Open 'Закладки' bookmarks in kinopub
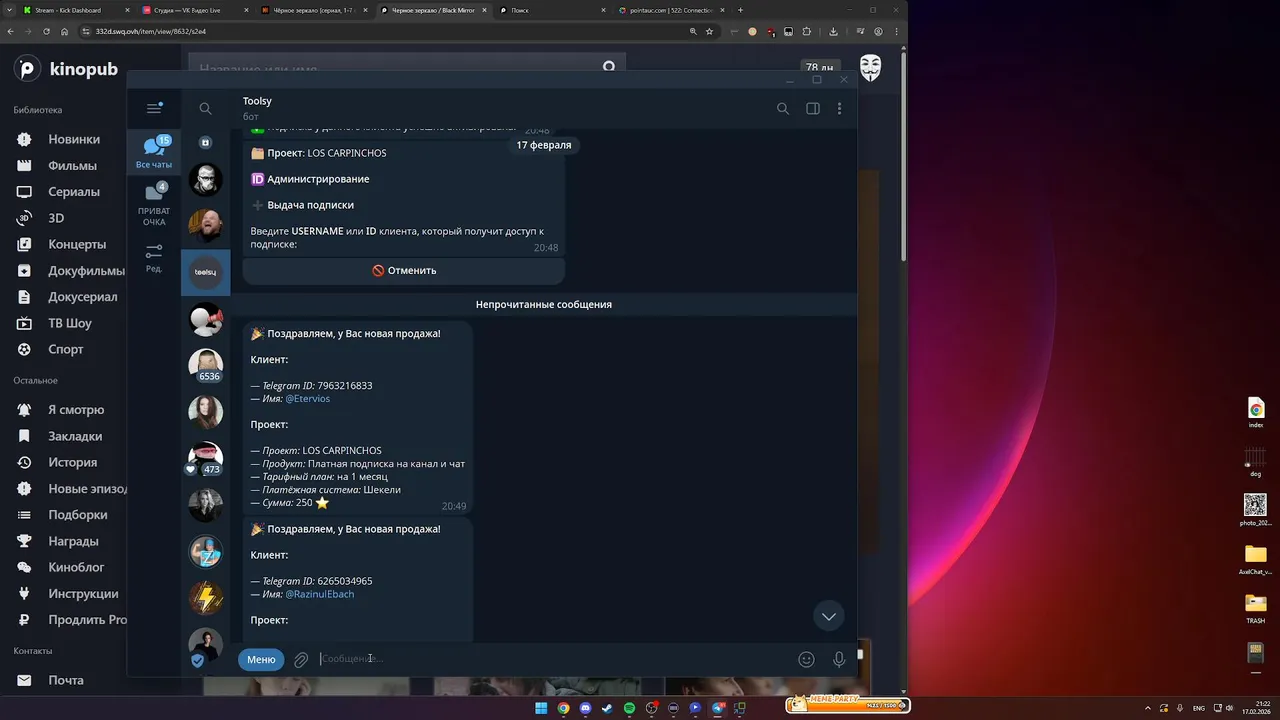 75,436
